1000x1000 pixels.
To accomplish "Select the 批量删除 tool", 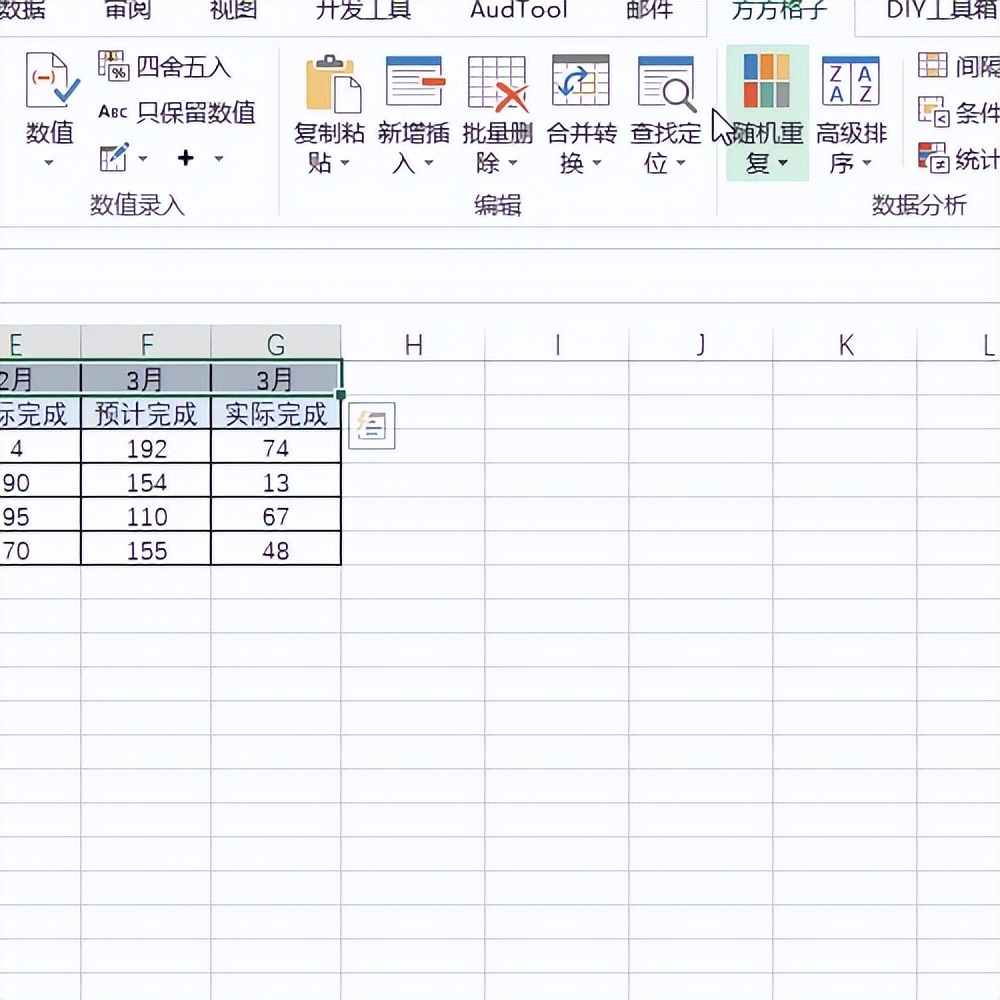I will tap(497, 84).
